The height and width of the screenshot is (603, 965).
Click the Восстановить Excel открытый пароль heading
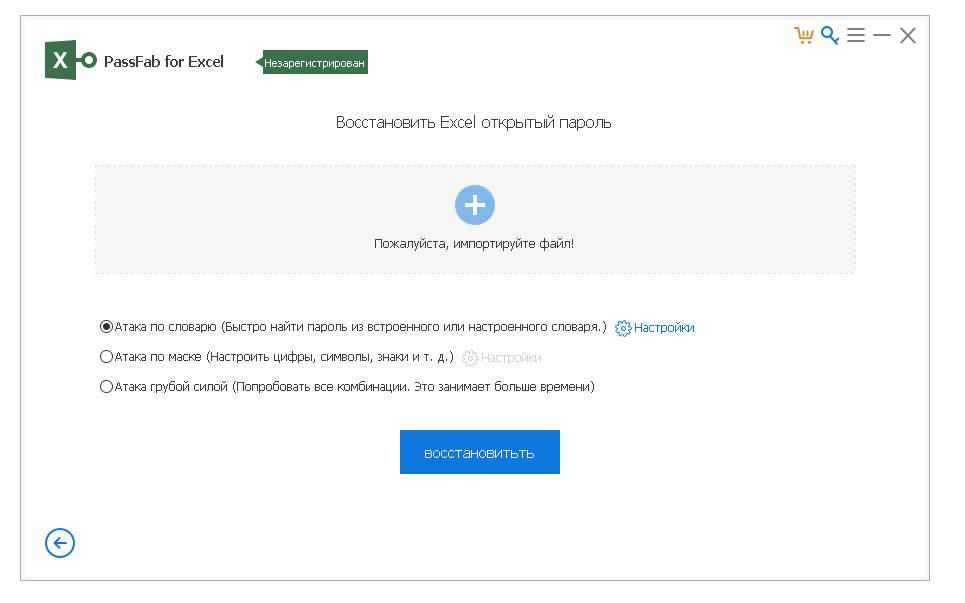tap(473, 122)
